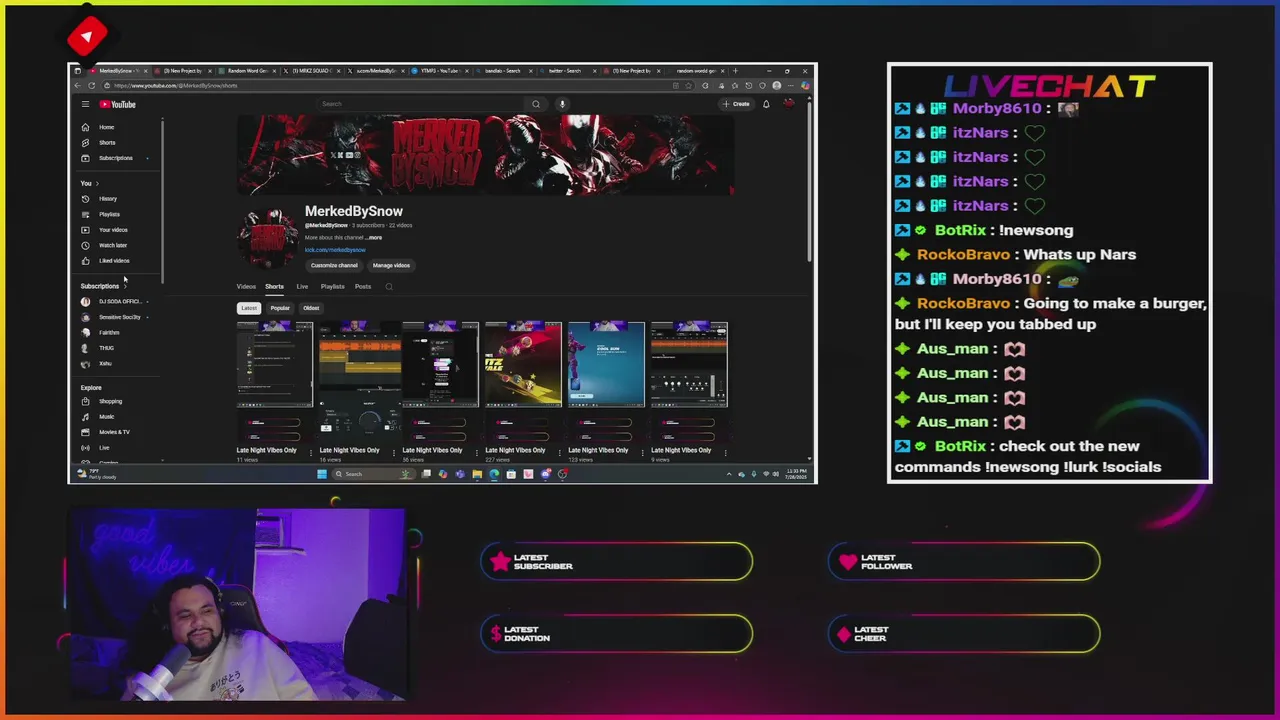Switch to the Videos channel tab
This screenshot has height=720, width=1280.
point(246,287)
